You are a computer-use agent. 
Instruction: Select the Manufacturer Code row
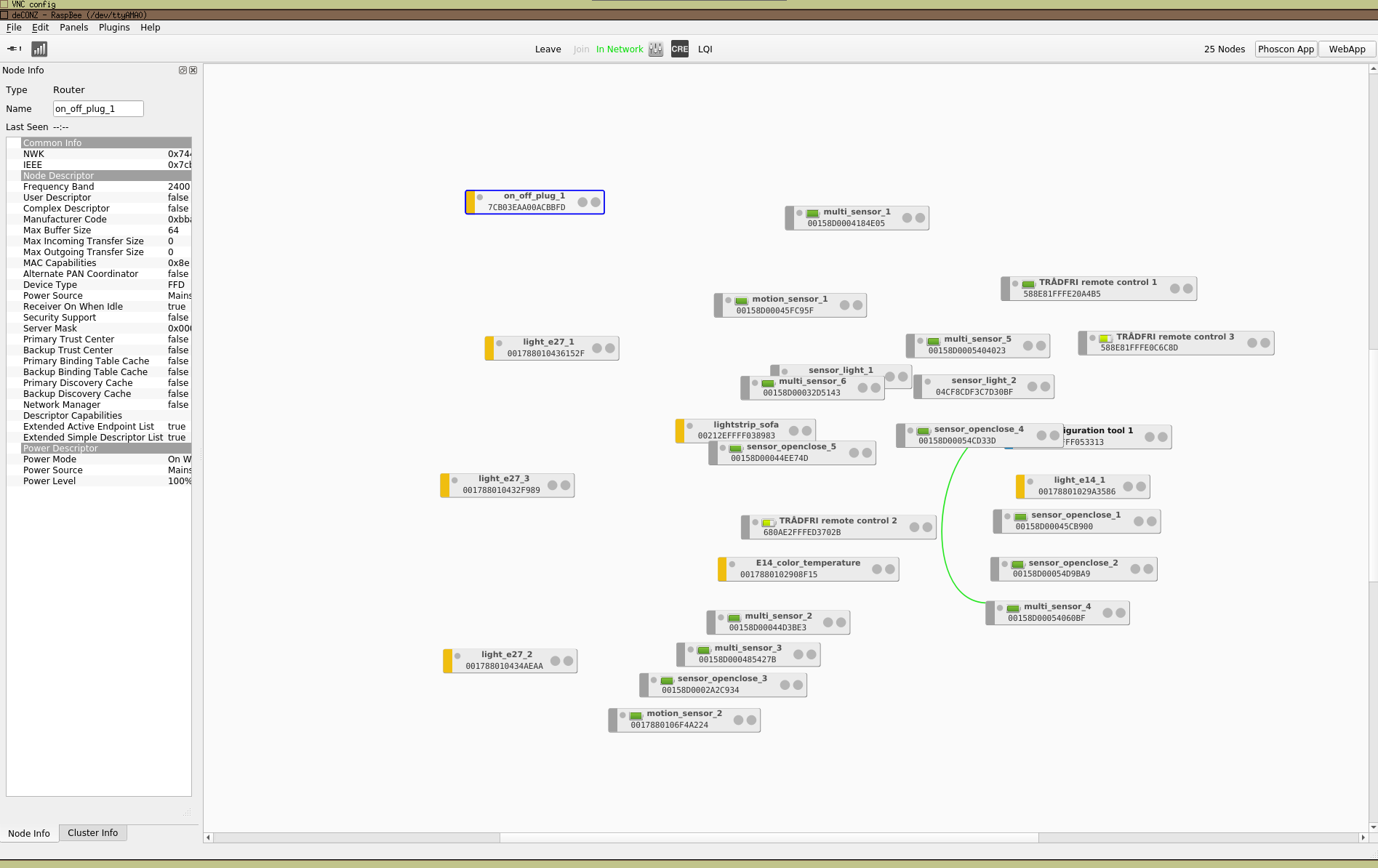click(x=106, y=220)
